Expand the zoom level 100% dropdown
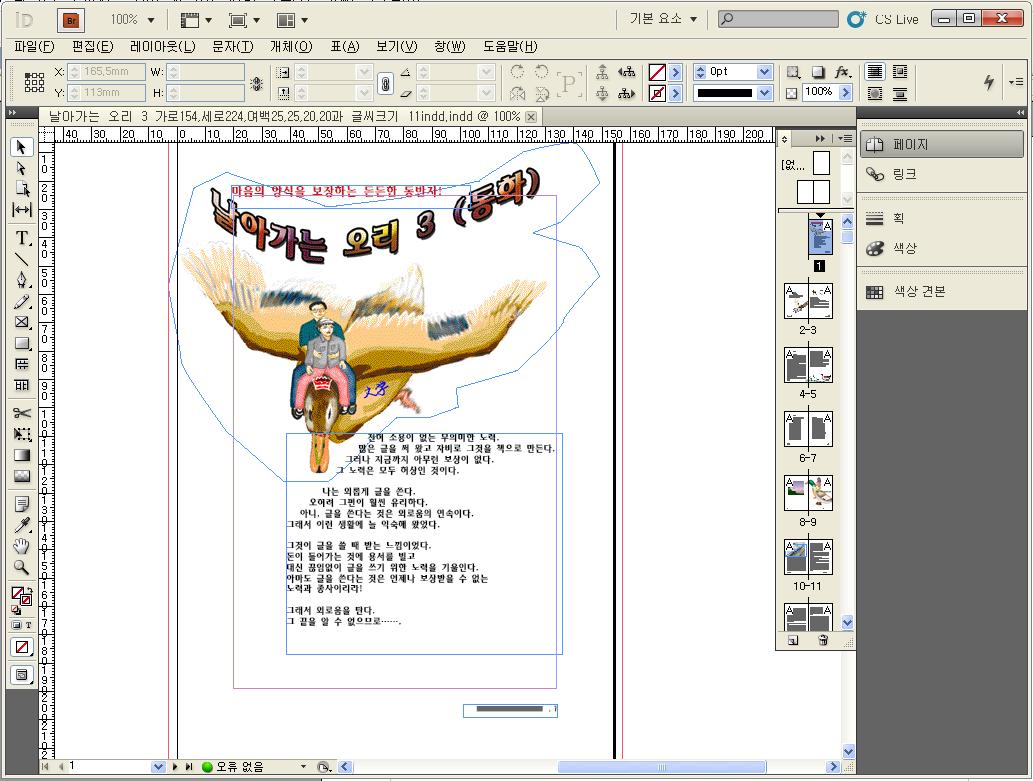 (151, 20)
